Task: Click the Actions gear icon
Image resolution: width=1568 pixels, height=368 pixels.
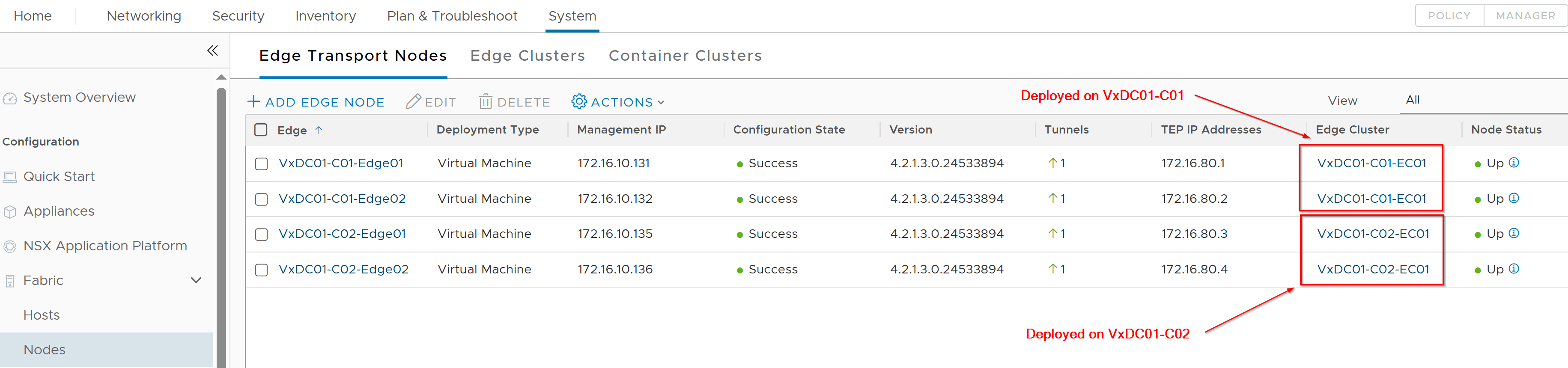Action: click(x=579, y=101)
